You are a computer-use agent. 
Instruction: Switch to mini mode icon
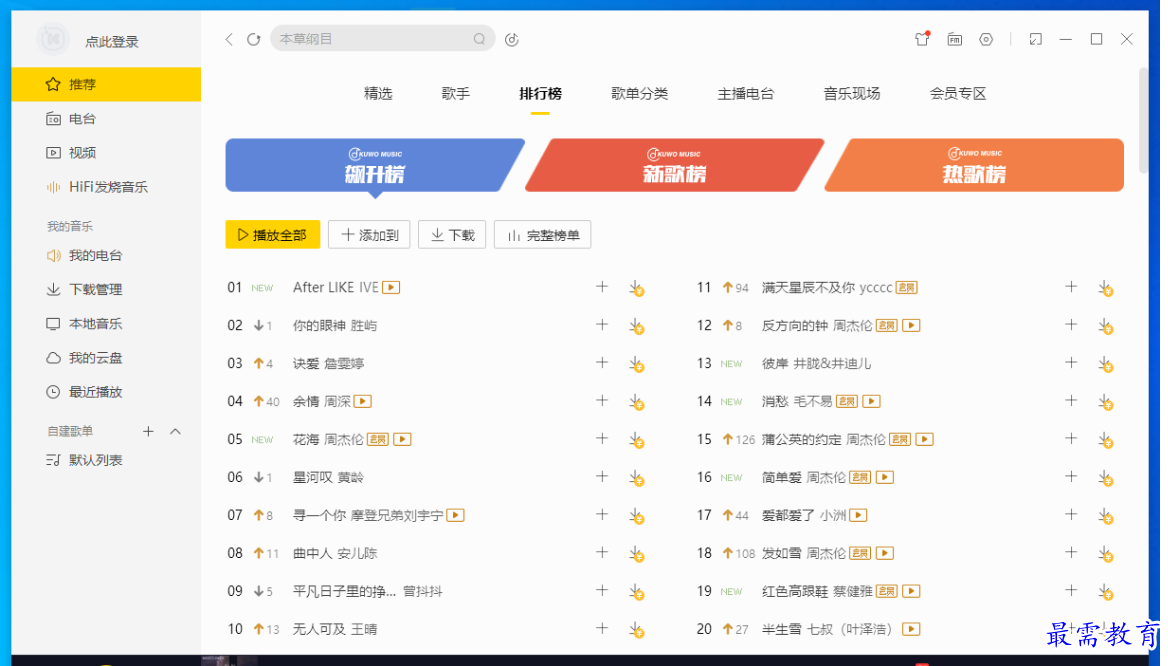(1035, 39)
